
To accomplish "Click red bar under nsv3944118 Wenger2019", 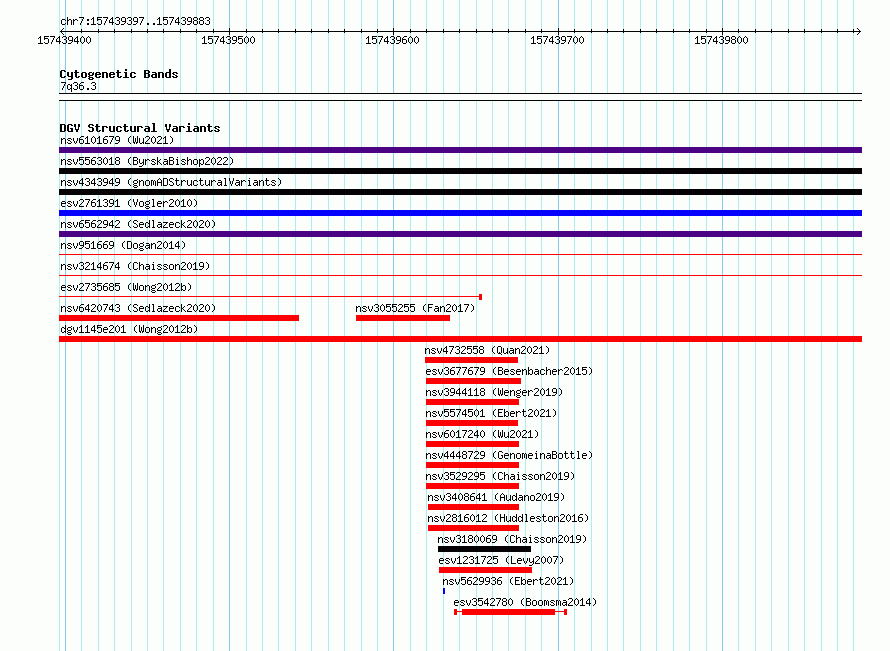I will pos(472,402).
